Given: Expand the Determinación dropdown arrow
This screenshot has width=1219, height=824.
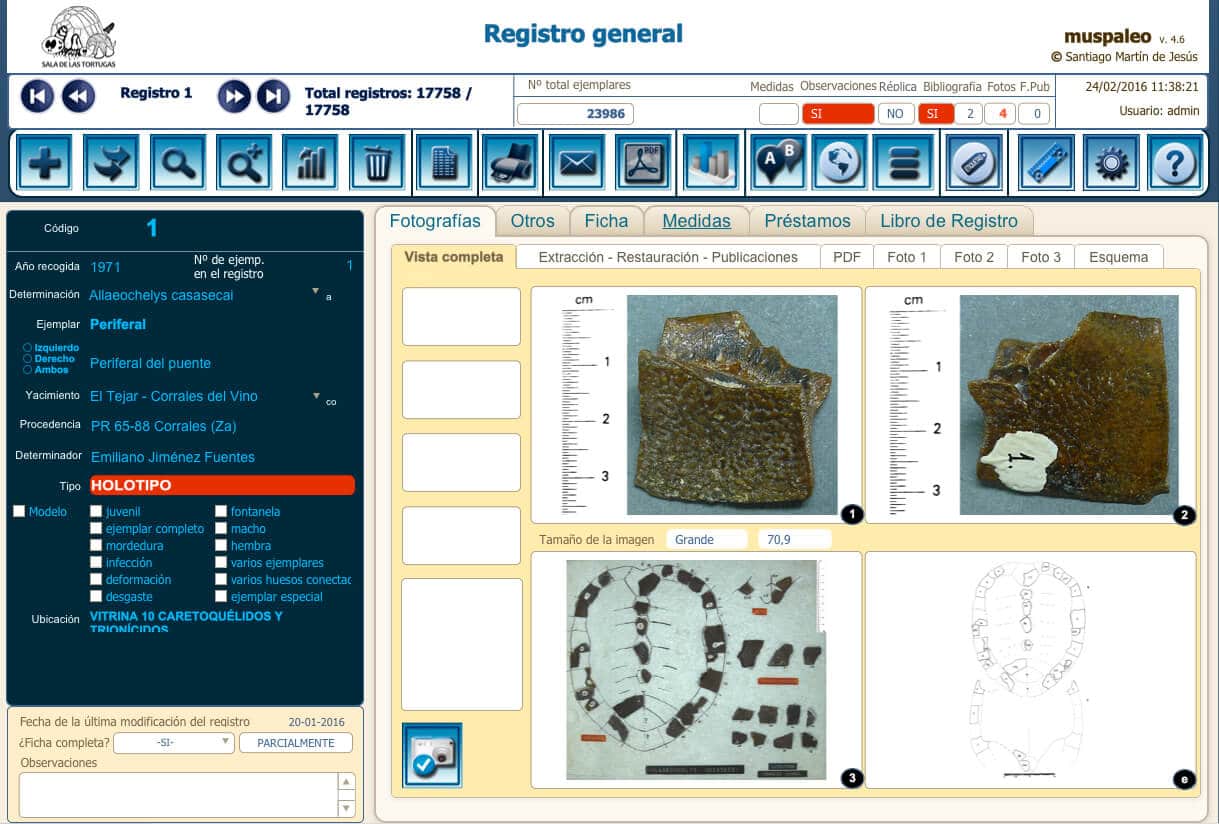Looking at the screenshot, I should click(316, 292).
